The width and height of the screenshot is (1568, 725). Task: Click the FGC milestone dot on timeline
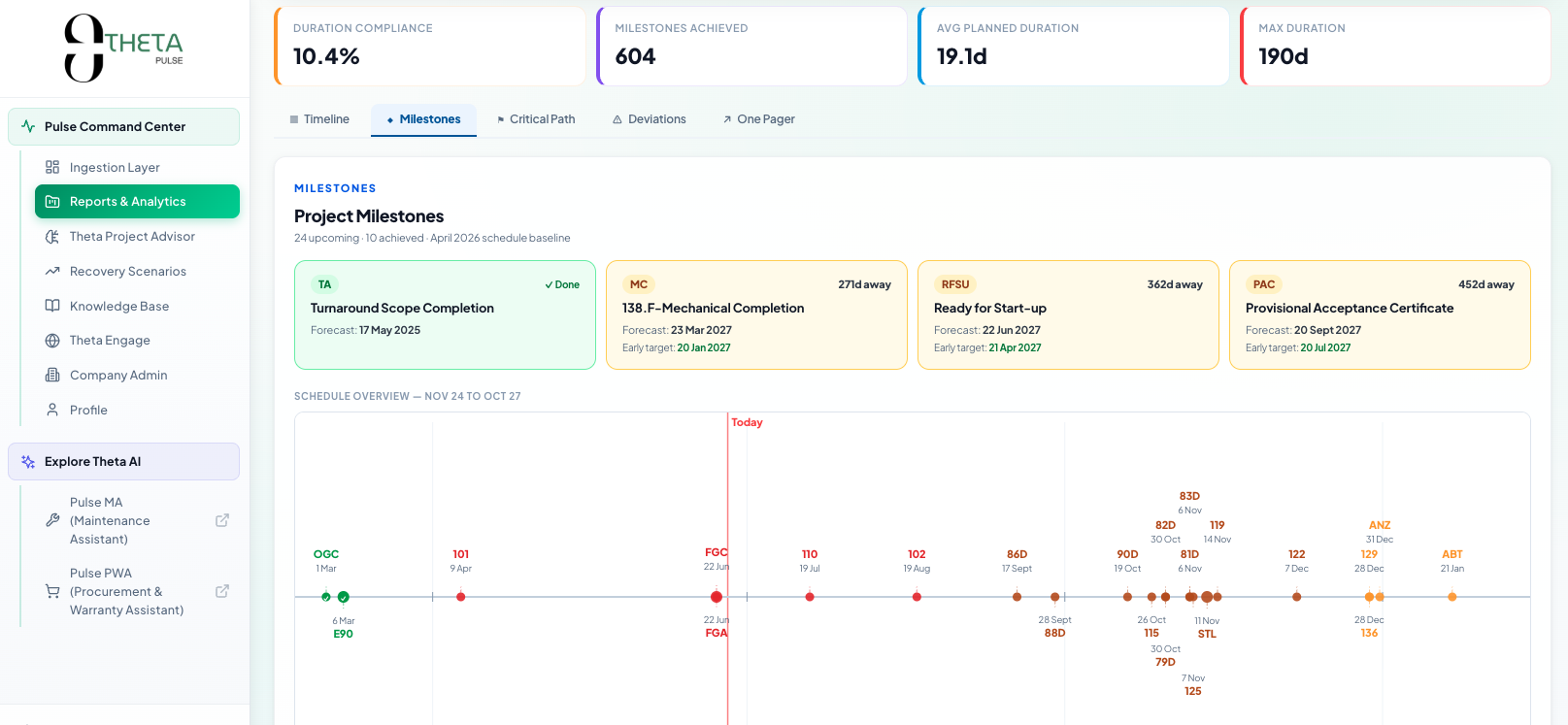[x=717, y=597]
